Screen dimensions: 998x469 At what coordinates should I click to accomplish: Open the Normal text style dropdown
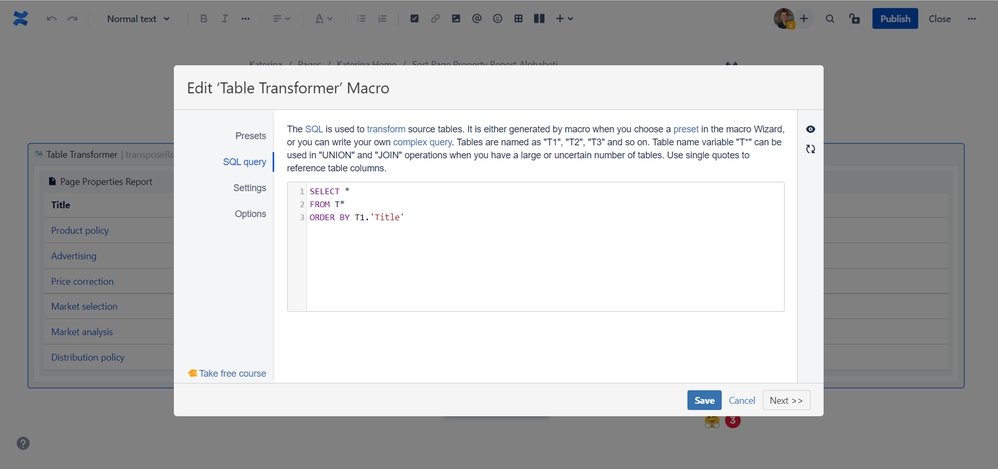coord(138,19)
